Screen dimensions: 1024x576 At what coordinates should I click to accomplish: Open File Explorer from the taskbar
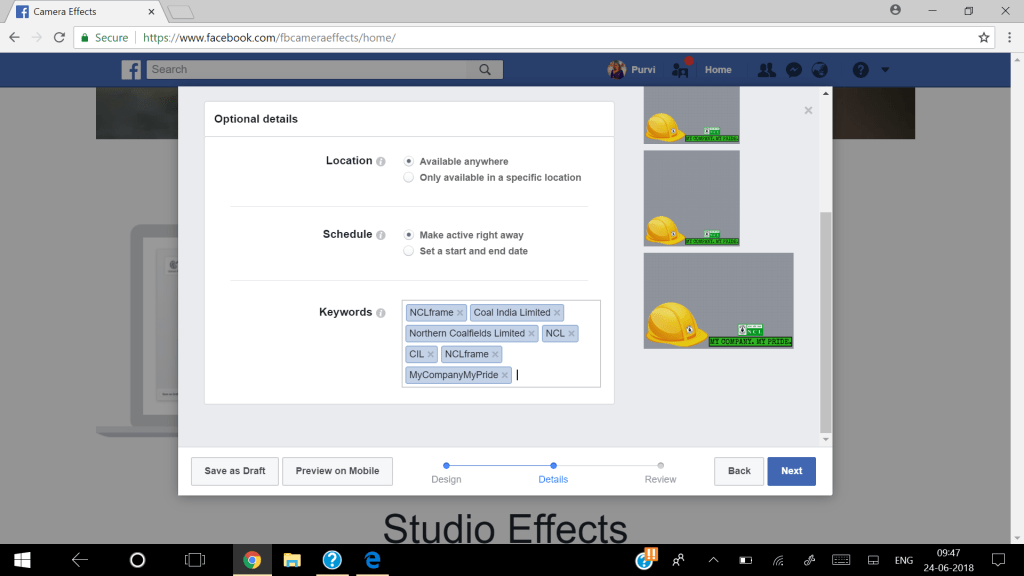coord(292,560)
